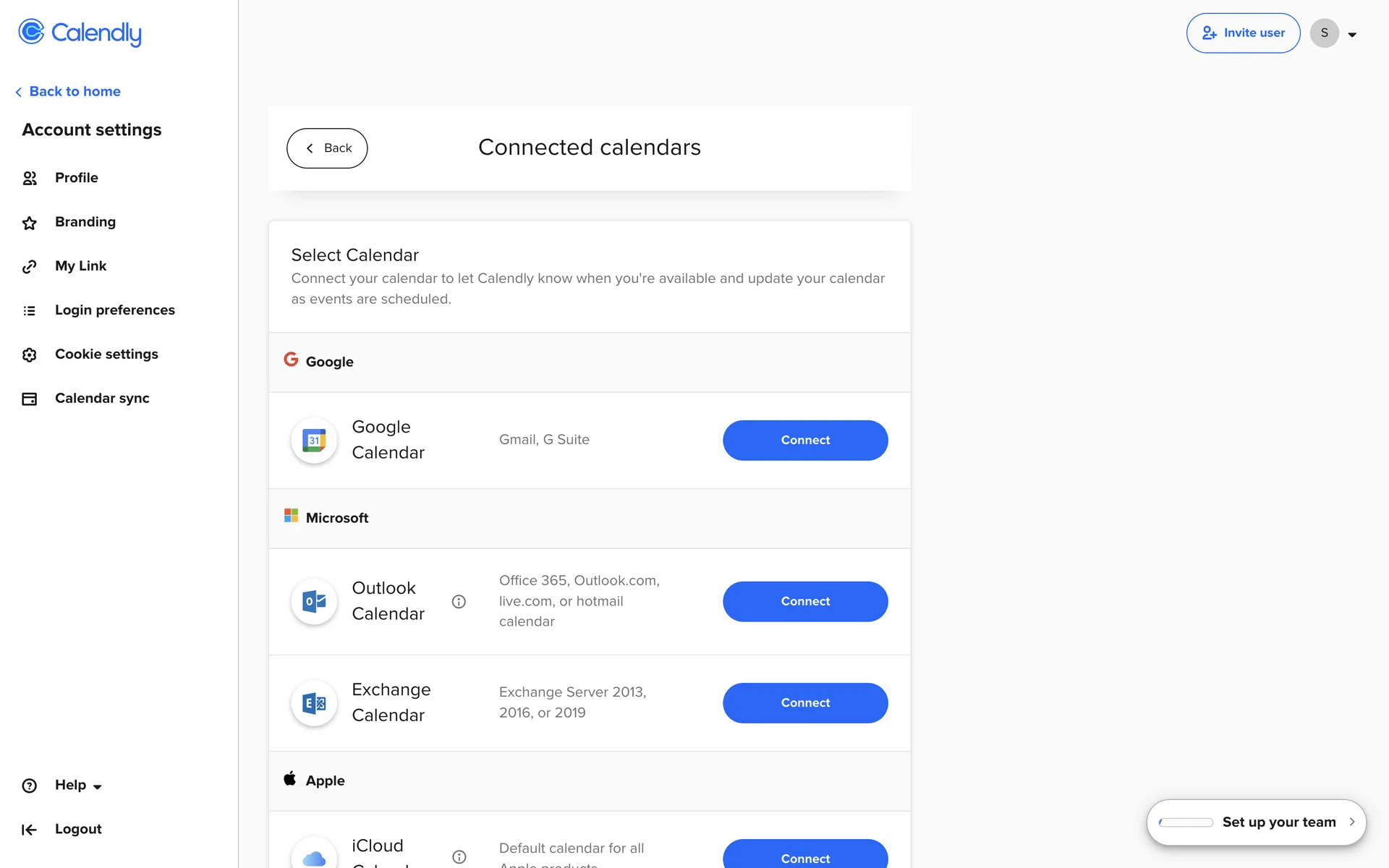Click the Calendly logo
Image resolution: width=1389 pixels, height=868 pixels.
[x=80, y=33]
